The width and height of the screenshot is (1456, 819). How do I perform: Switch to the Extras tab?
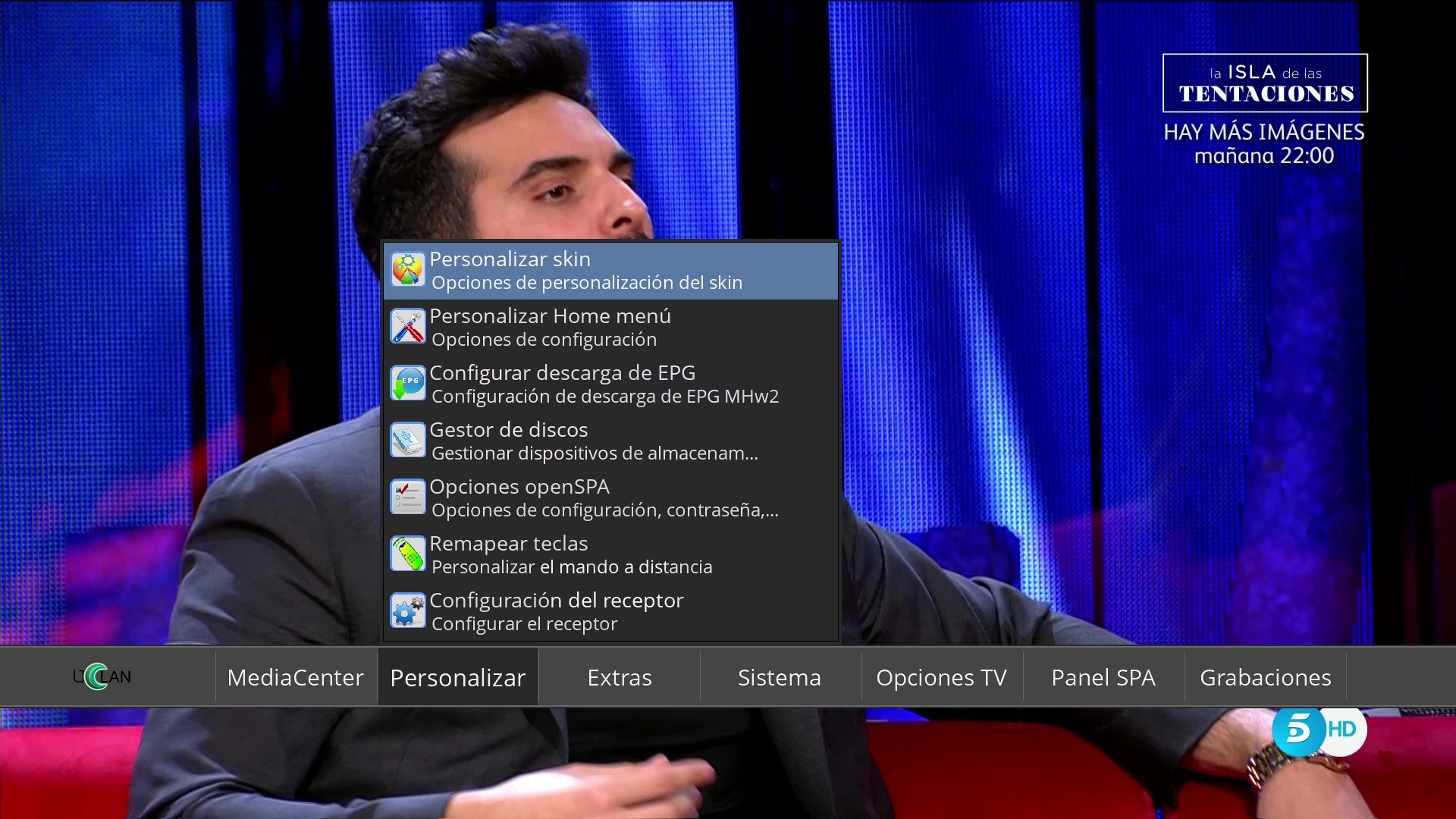point(620,677)
